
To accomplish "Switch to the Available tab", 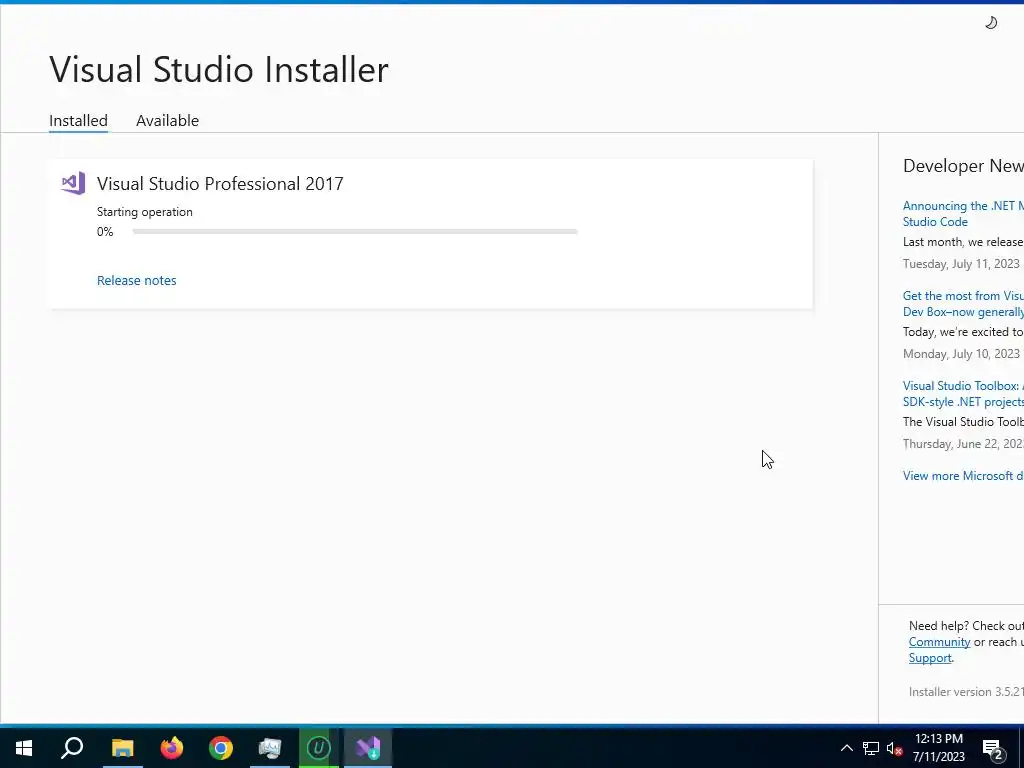I will point(167,121).
